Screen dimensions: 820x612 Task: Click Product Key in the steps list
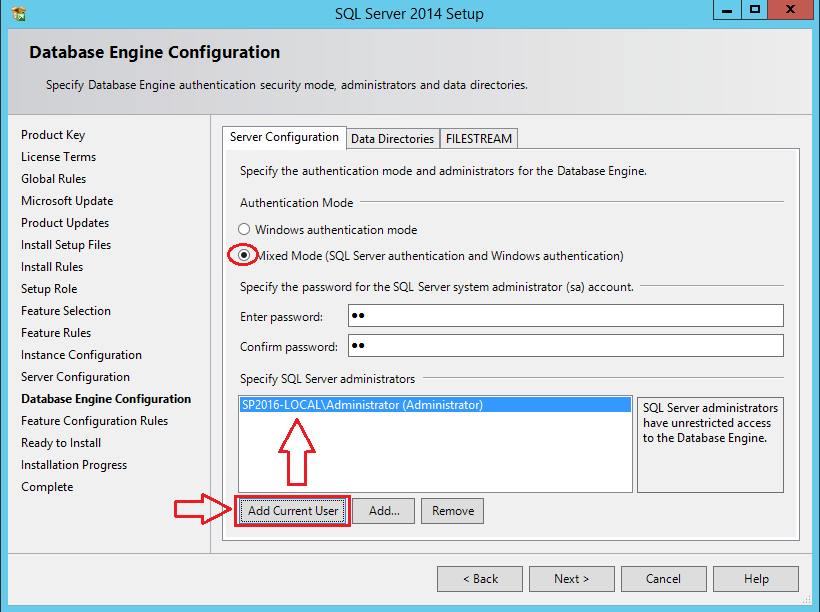pos(53,135)
